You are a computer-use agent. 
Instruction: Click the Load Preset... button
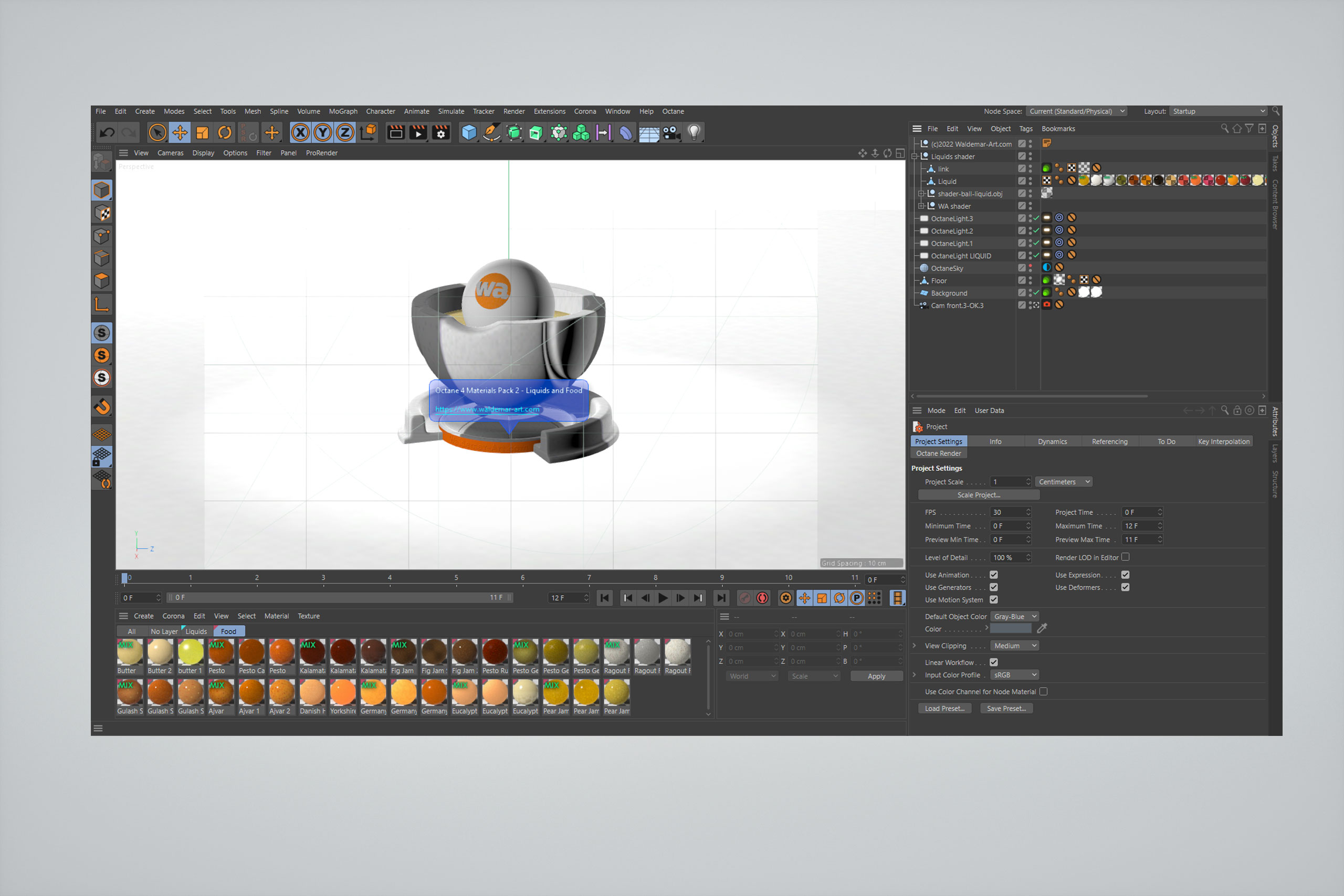944,709
